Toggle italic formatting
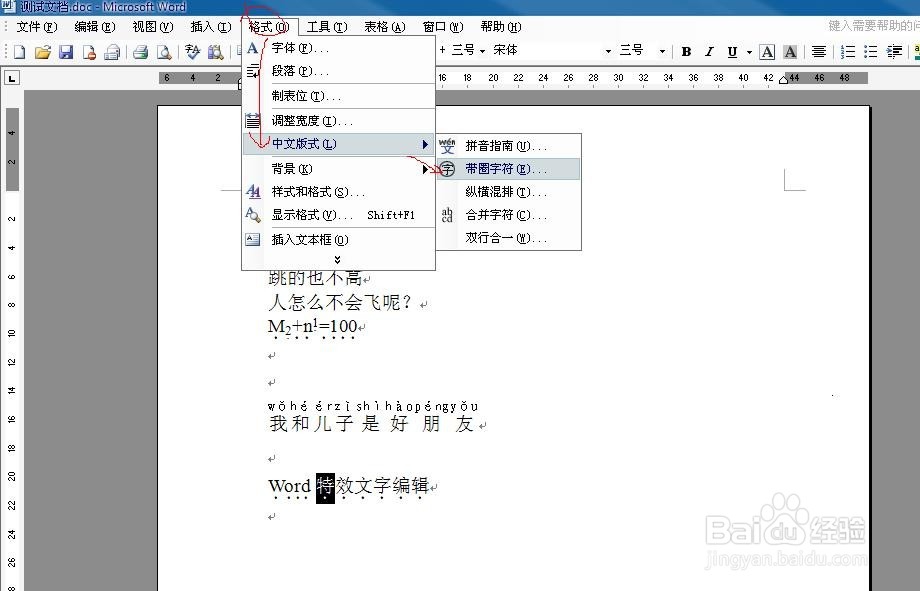The width and height of the screenshot is (920, 591). pos(709,52)
